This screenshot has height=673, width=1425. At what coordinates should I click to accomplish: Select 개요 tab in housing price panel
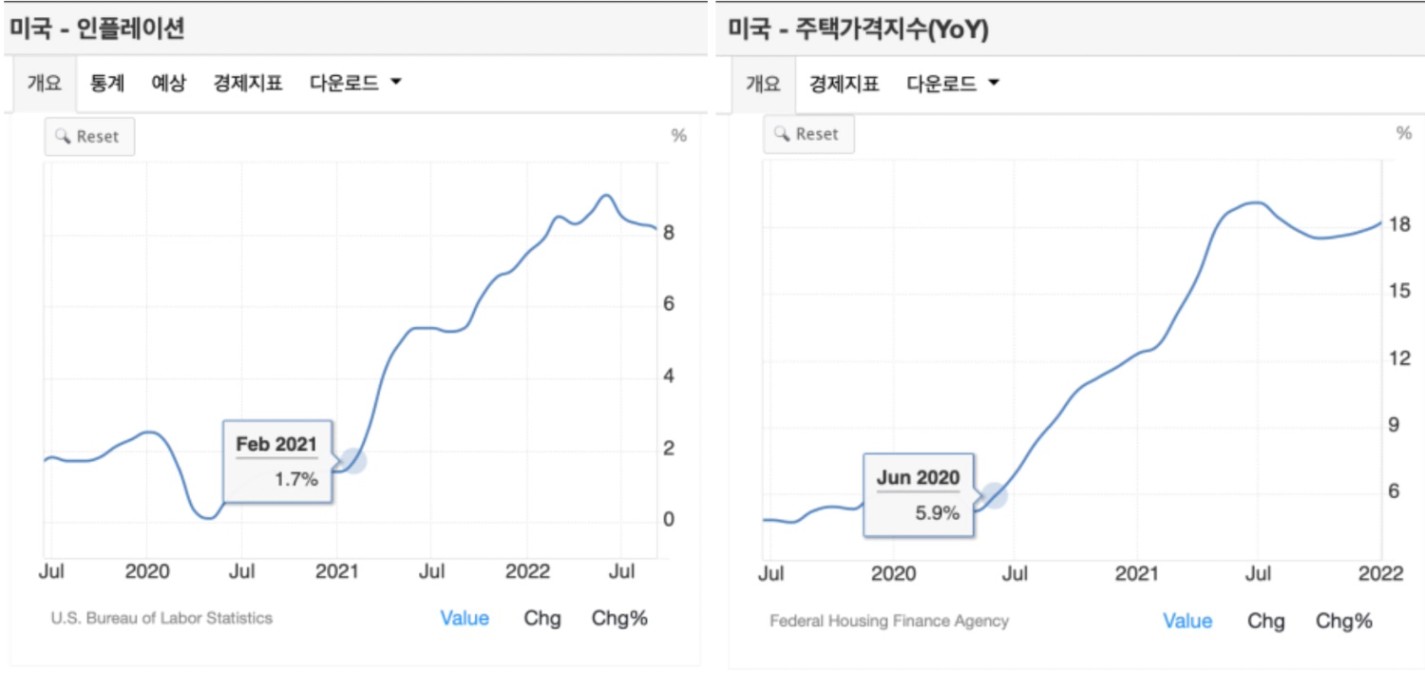[763, 83]
